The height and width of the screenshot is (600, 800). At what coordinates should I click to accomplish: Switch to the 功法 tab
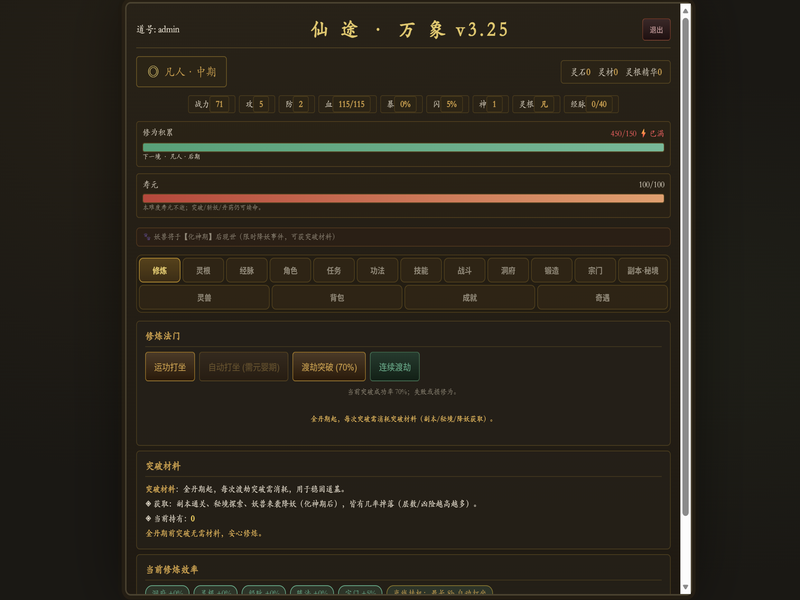(x=378, y=270)
